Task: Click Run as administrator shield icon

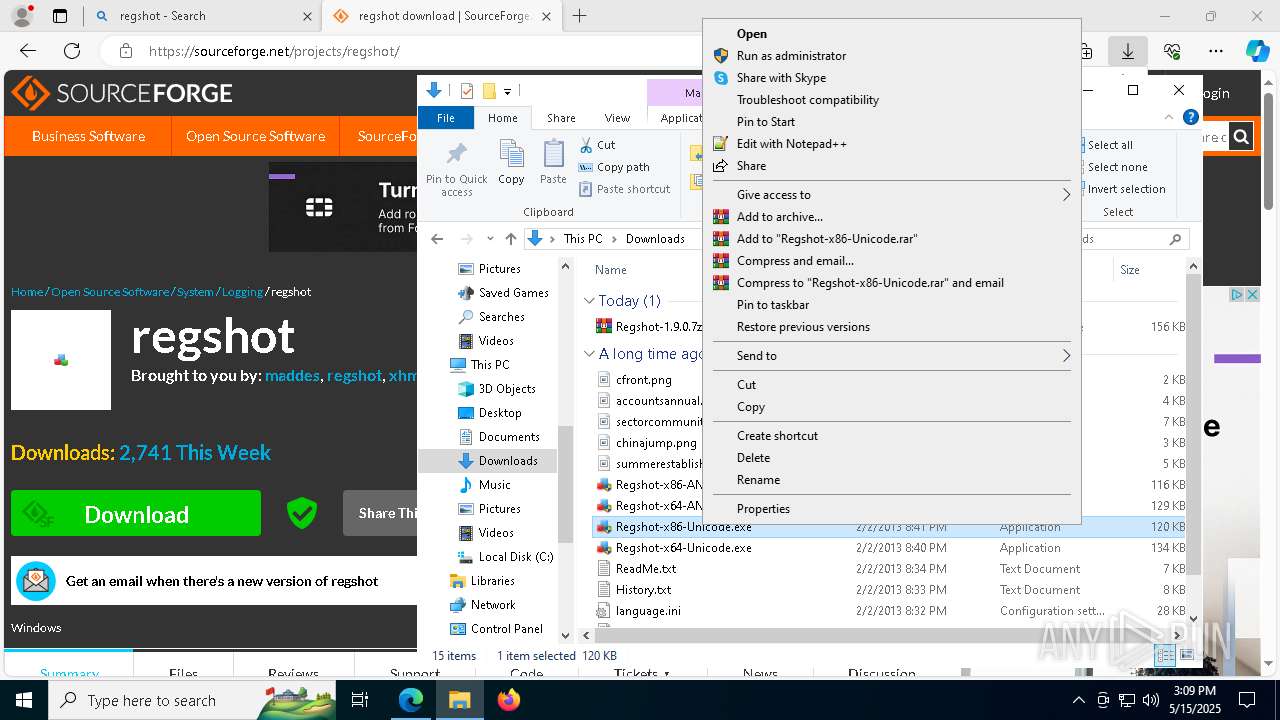Action: click(720, 56)
